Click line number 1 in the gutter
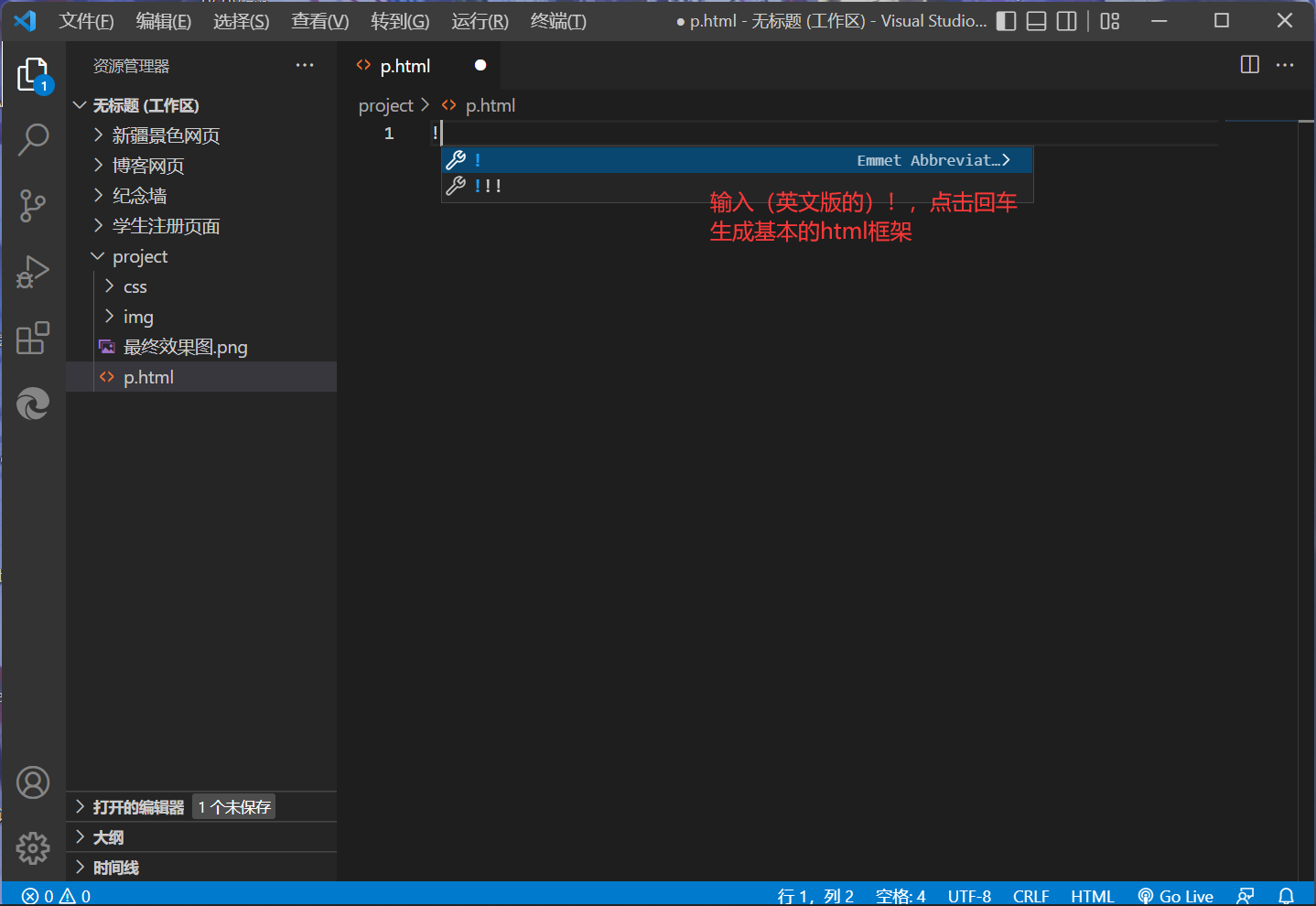This screenshot has width=1316, height=906. click(389, 134)
